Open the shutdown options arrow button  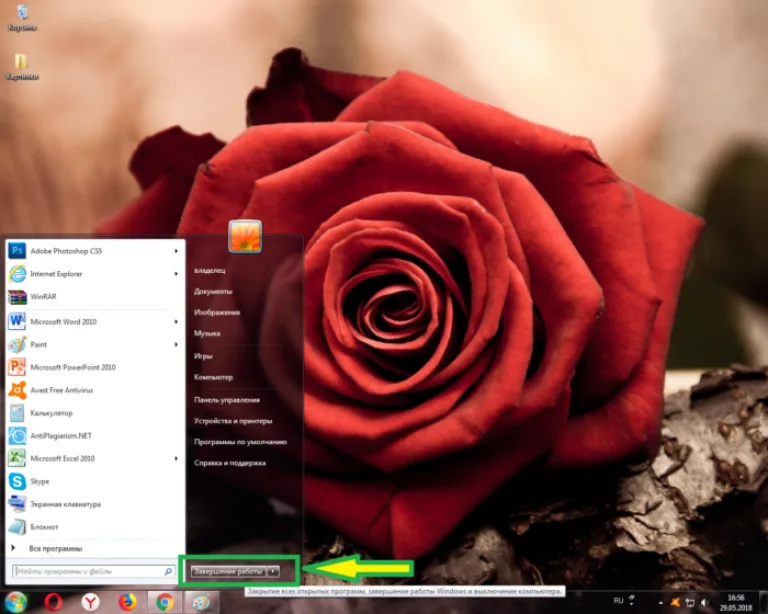(x=273, y=571)
